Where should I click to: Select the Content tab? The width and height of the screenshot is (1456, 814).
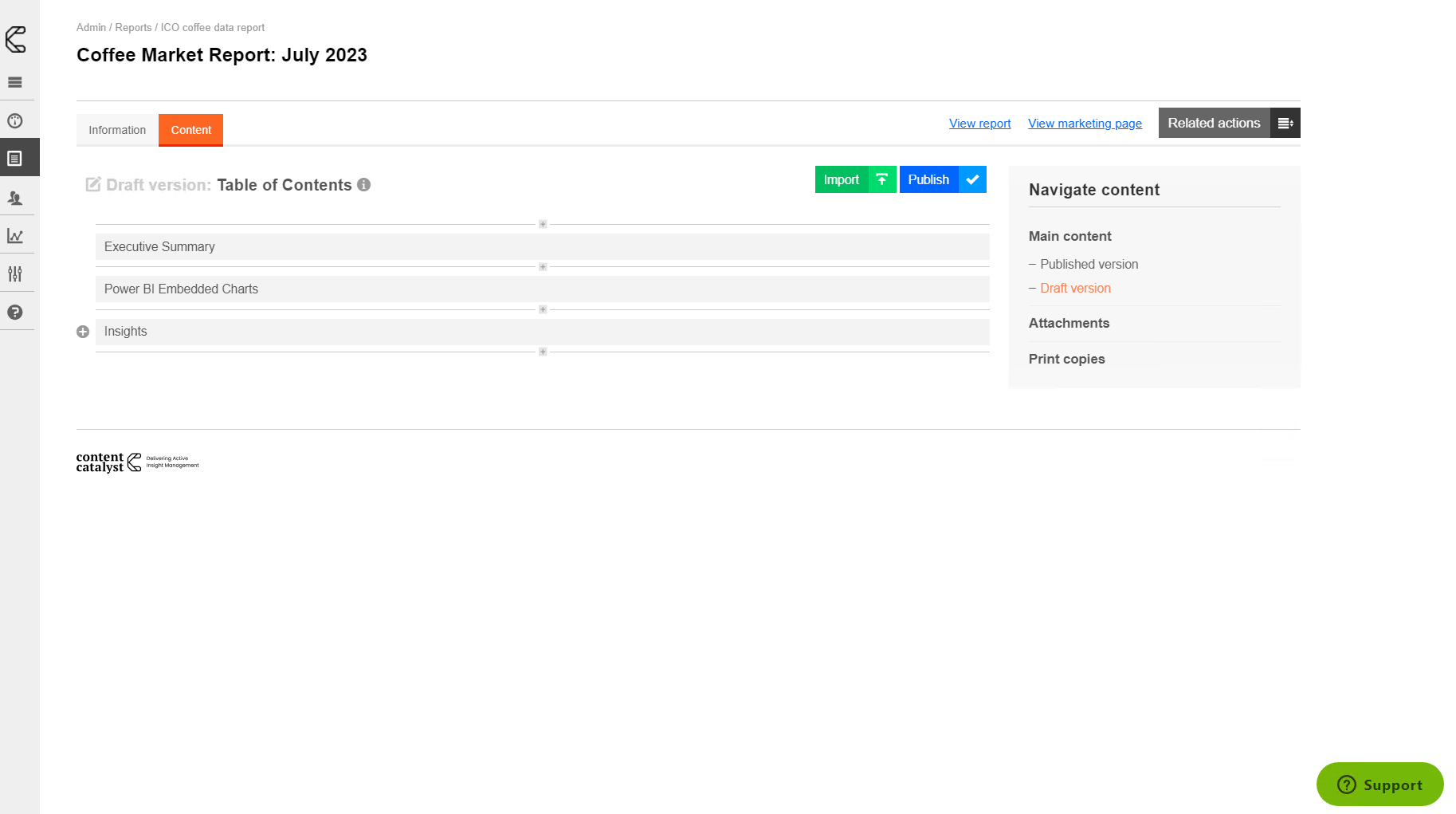click(191, 130)
